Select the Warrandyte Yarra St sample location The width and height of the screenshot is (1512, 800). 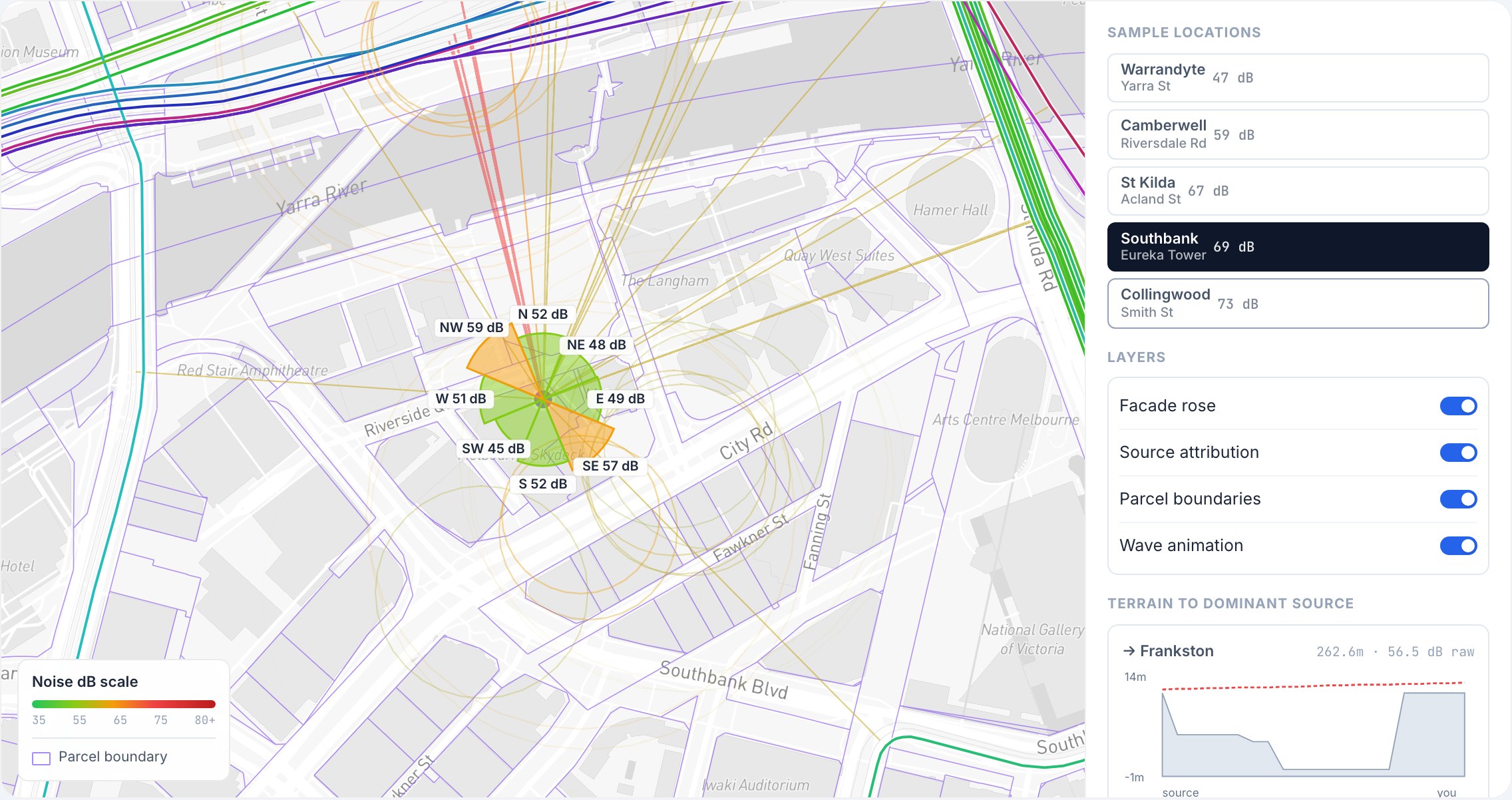coord(1298,78)
